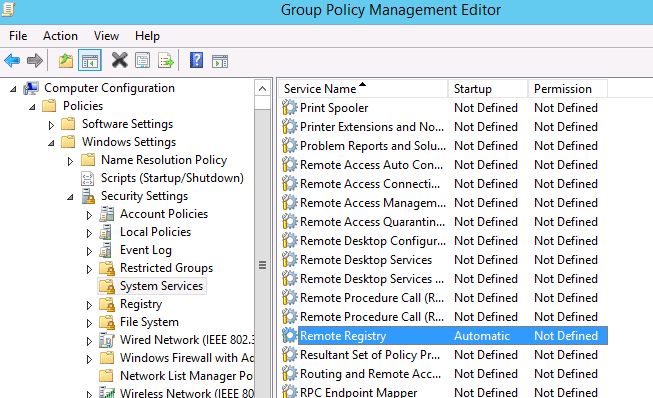This screenshot has width=653, height=398.
Task: Click Not Defined startup for Print Spooler
Action: click(x=486, y=108)
